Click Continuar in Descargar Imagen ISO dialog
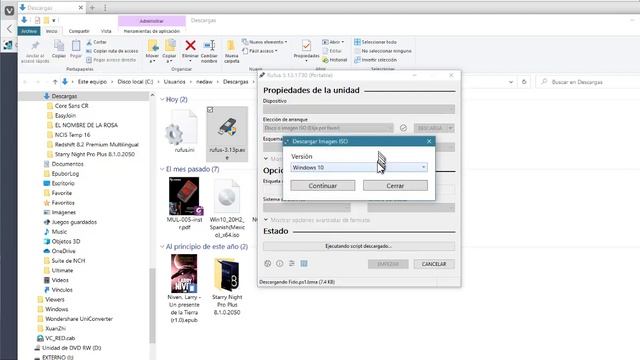 [x=322, y=186]
